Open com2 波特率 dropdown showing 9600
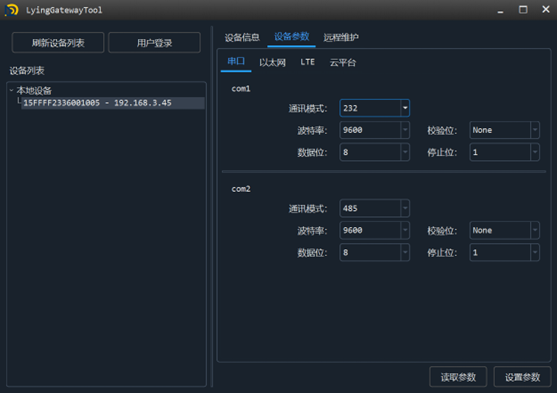 [374, 230]
